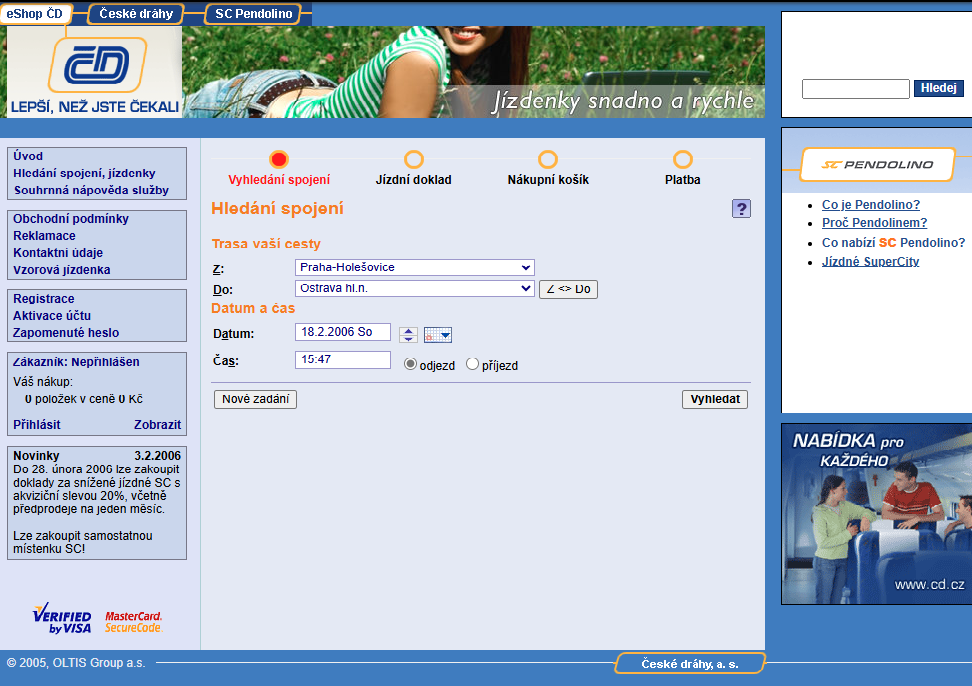Open the help question mark icon
The width and height of the screenshot is (972, 686).
(741, 208)
